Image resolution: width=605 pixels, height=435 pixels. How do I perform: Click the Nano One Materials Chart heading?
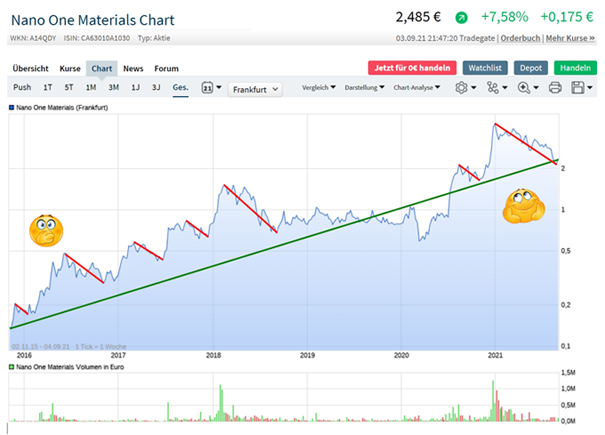(93, 20)
